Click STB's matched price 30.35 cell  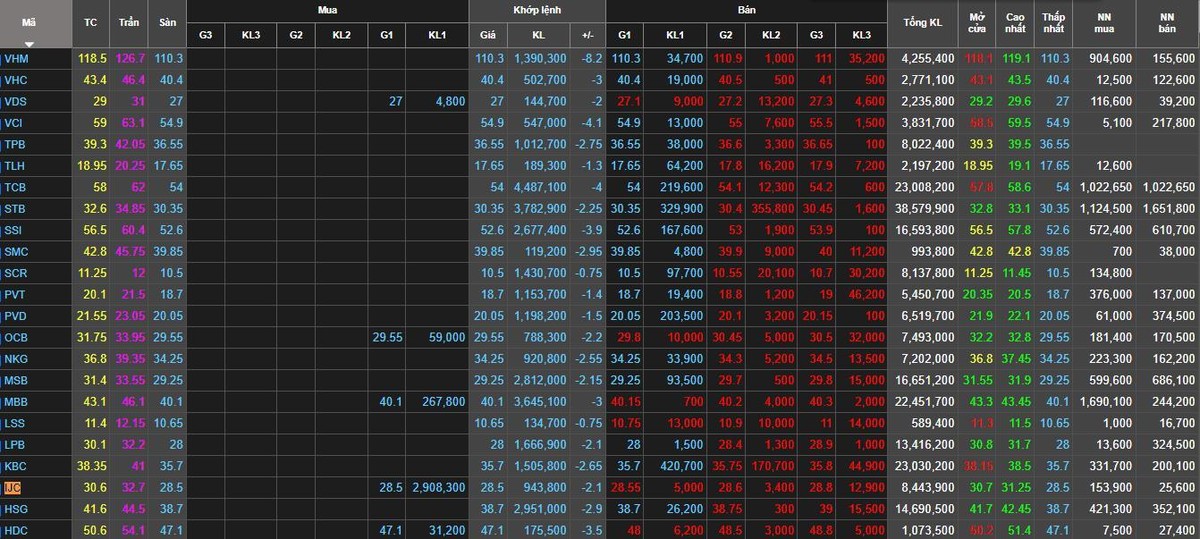click(489, 209)
